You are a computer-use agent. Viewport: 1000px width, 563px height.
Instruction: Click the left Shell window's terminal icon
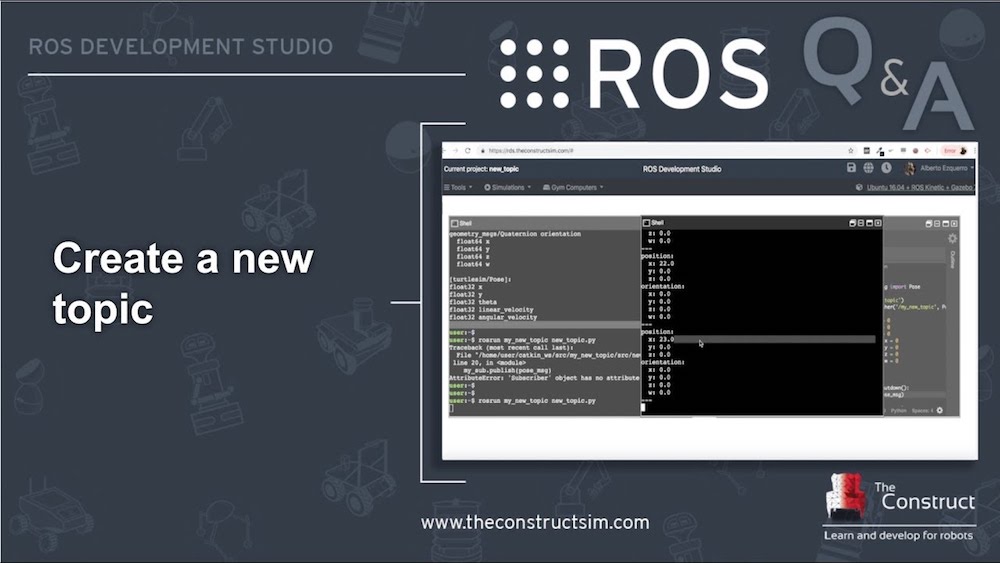pos(455,223)
